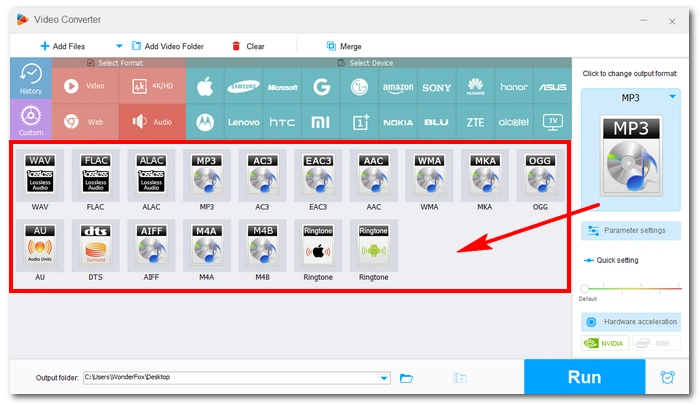700x405 pixels.
Task: Select the OGG format icon
Action: 540,175
